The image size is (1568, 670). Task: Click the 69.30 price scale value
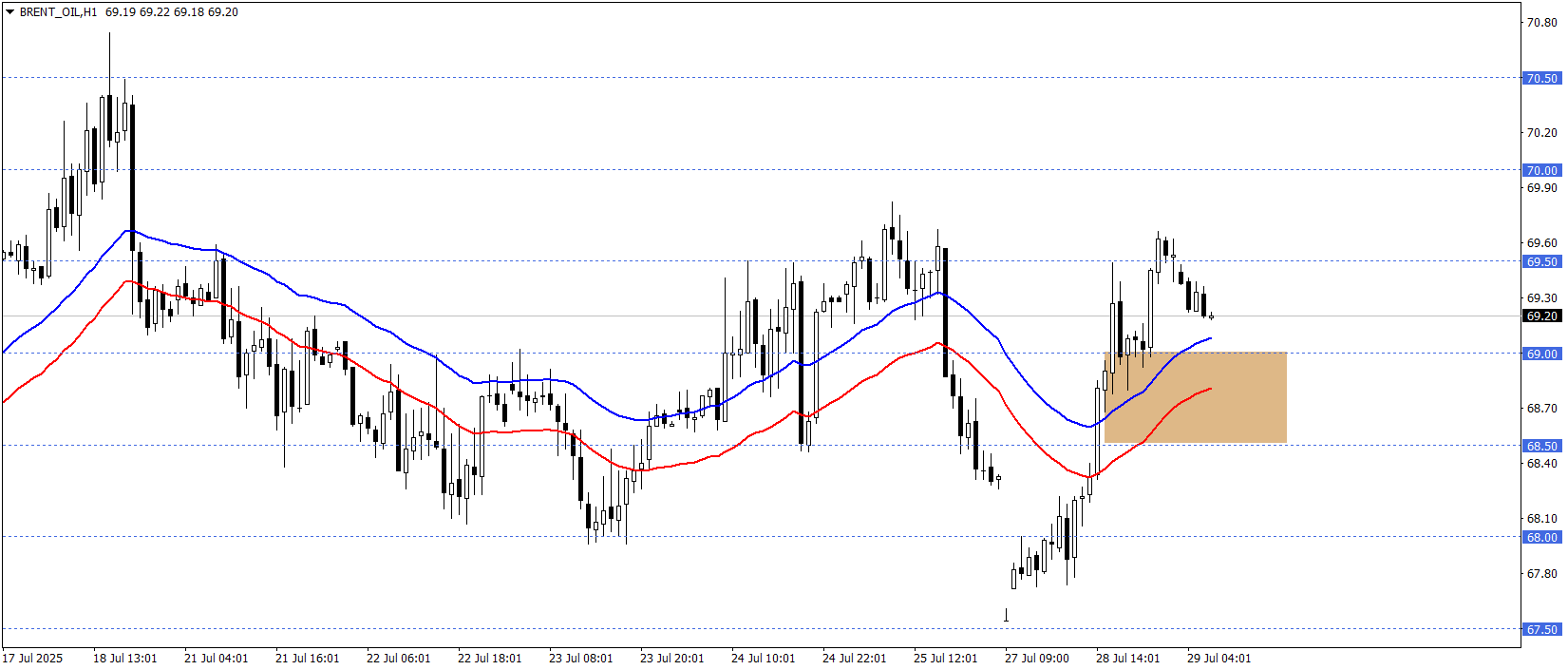(1541, 297)
